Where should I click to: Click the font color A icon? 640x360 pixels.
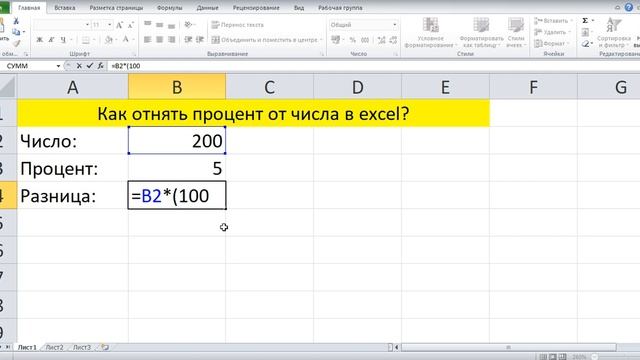coord(126,39)
